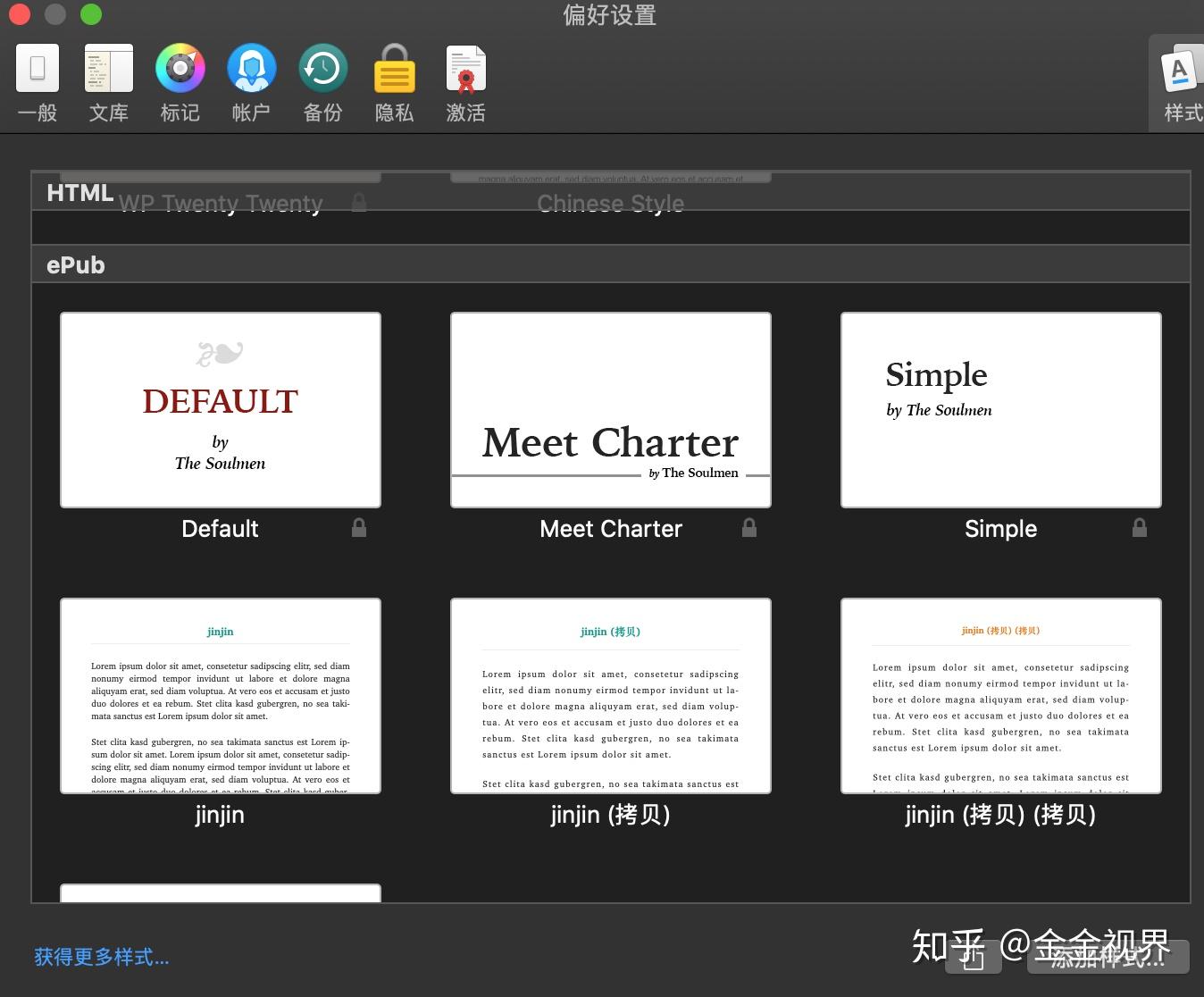The height and width of the screenshot is (997, 1204).
Task: Click the Meet Charter style name label
Action: (x=611, y=529)
